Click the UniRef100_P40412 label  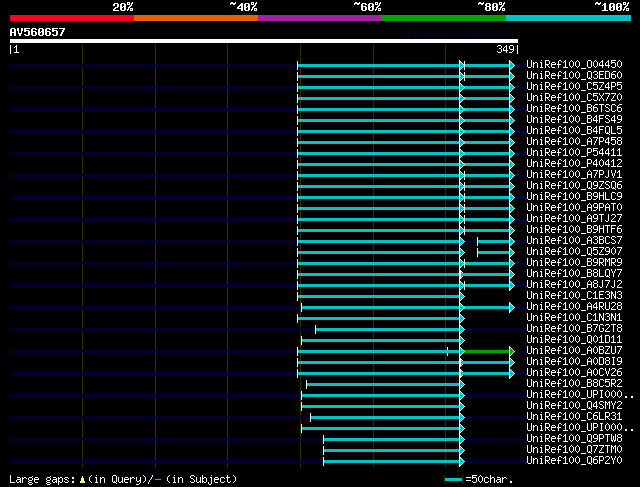pyautogui.click(x=574, y=164)
